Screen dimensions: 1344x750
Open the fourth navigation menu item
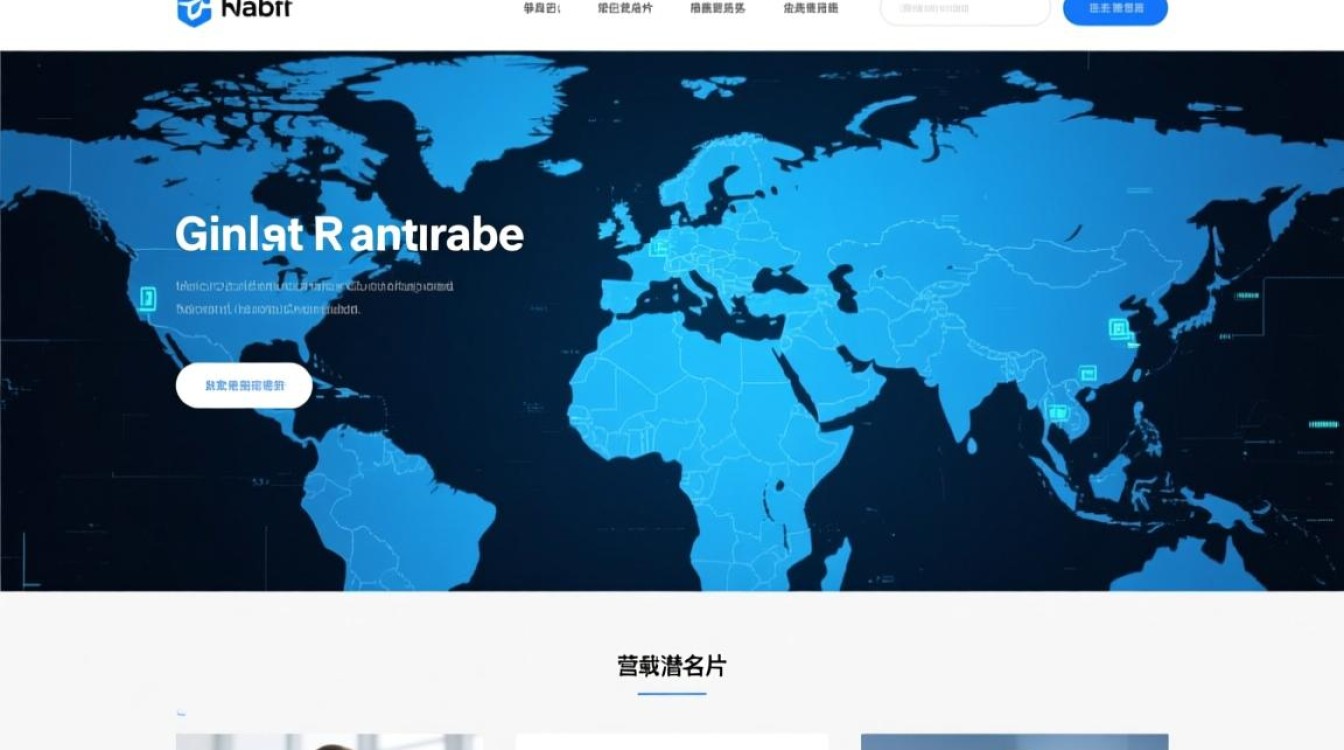811,8
